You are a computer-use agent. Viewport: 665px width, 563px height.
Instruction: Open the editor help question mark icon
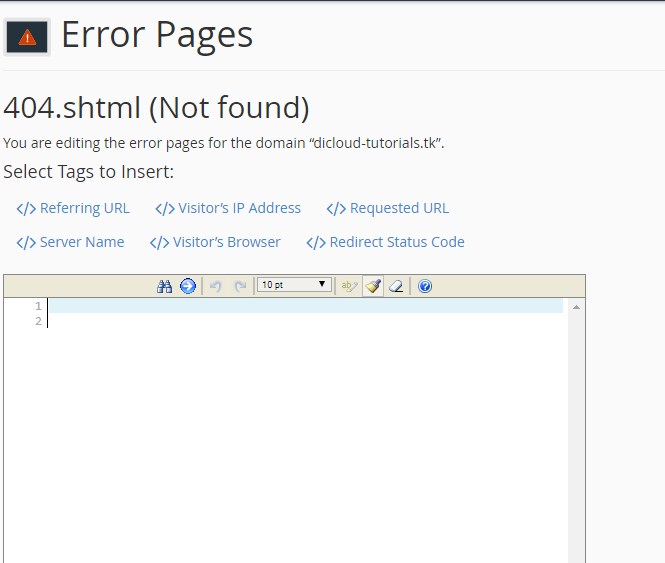point(425,286)
